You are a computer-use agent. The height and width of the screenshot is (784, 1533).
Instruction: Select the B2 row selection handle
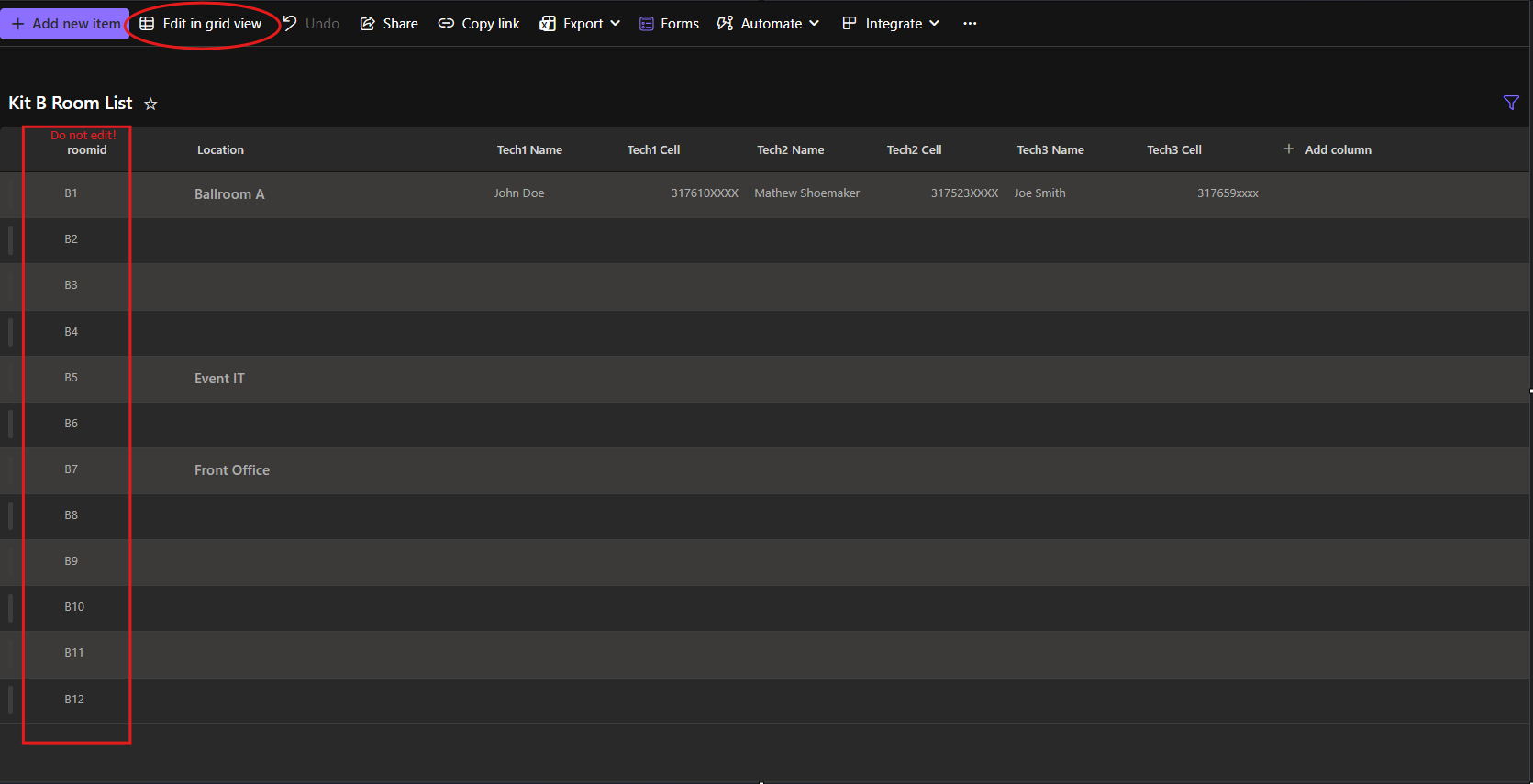pyautogui.click(x=11, y=240)
